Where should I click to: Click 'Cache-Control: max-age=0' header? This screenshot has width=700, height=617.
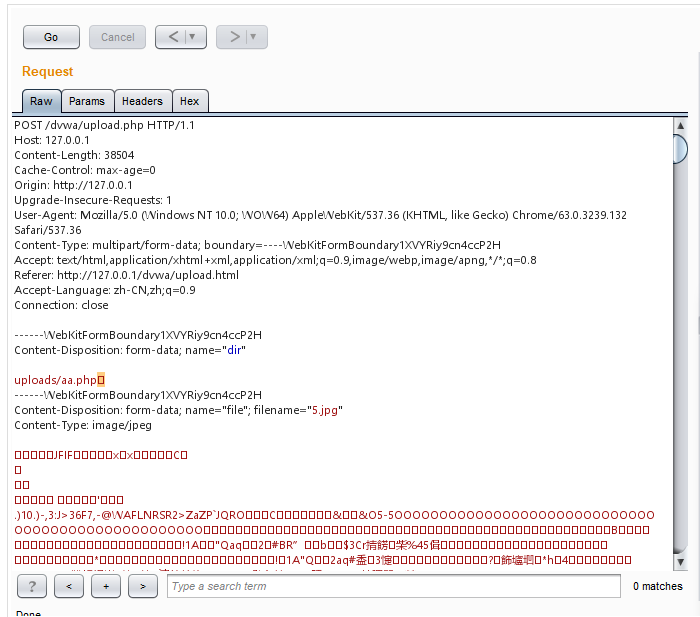[x=85, y=170]
